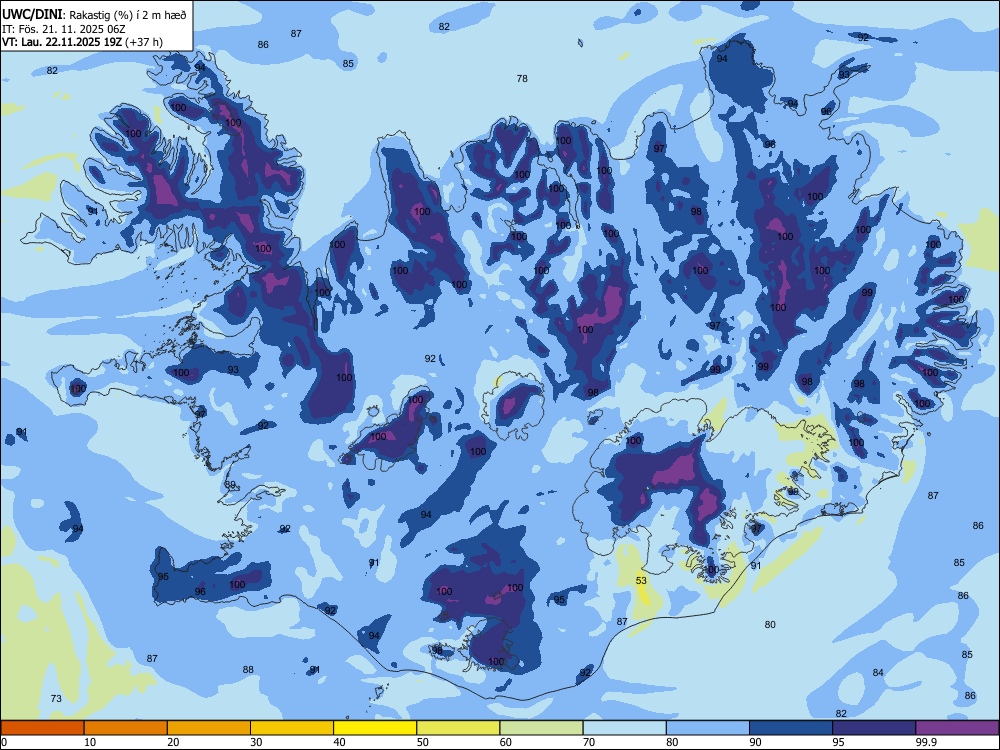This screenshot has width=1000, height=750.
Task: Click the valid time line "VT: Lau. 22.11.2025 19Z"
Action: (x=63, y=42)
